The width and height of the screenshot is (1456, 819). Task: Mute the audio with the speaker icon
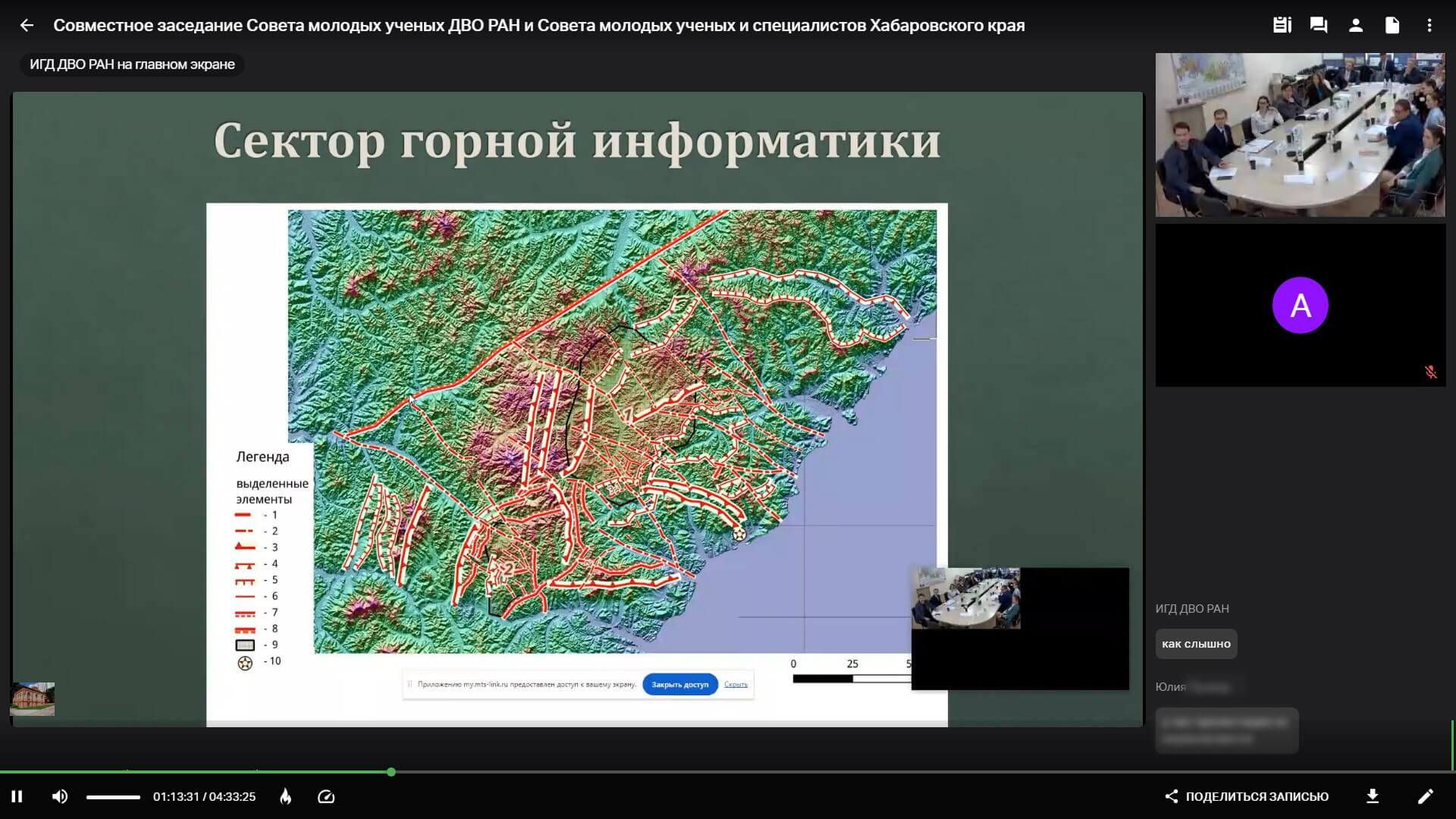coord(60,796)
